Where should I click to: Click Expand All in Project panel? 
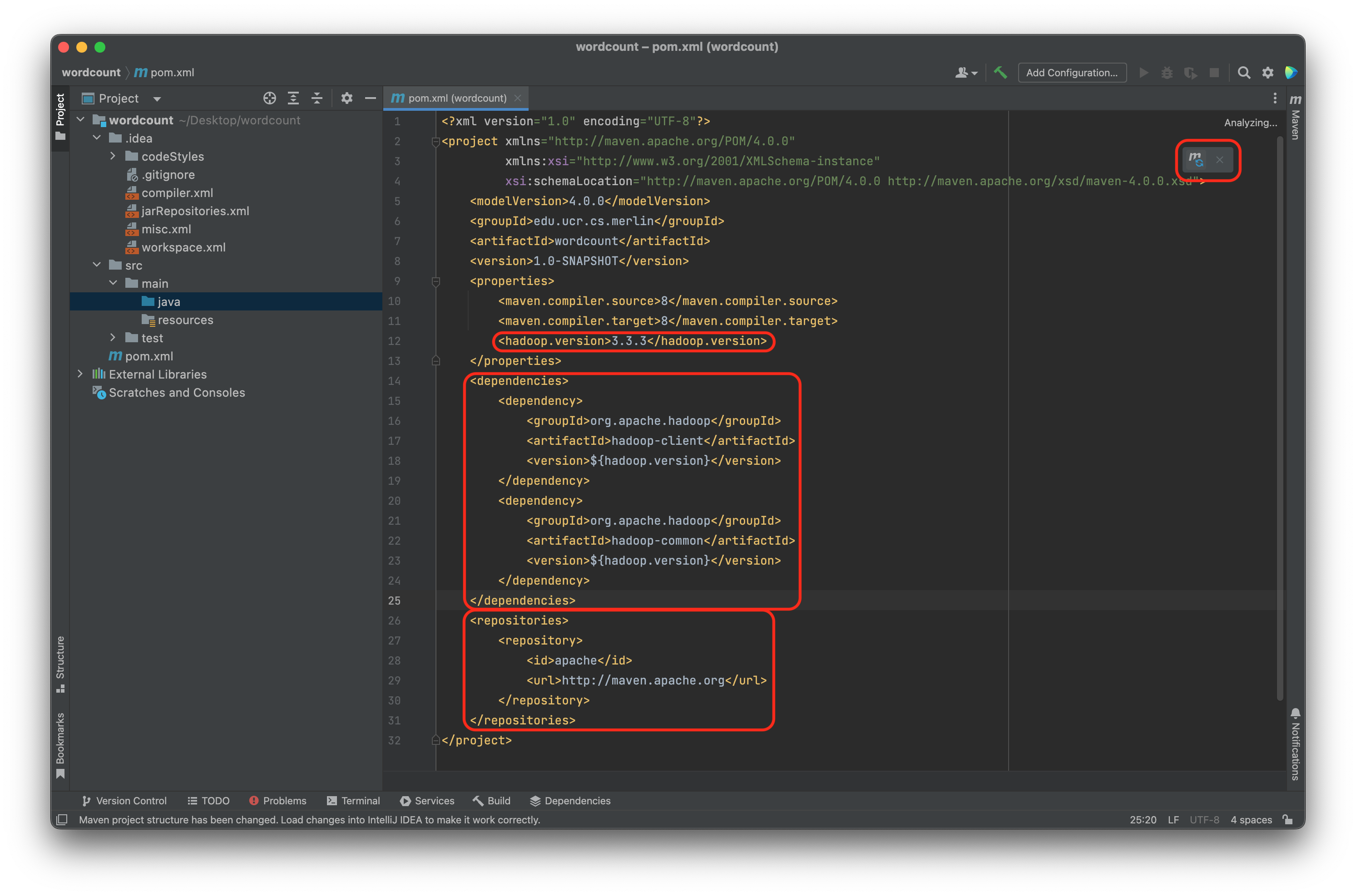pyautogui.click(x=293, y=98)
